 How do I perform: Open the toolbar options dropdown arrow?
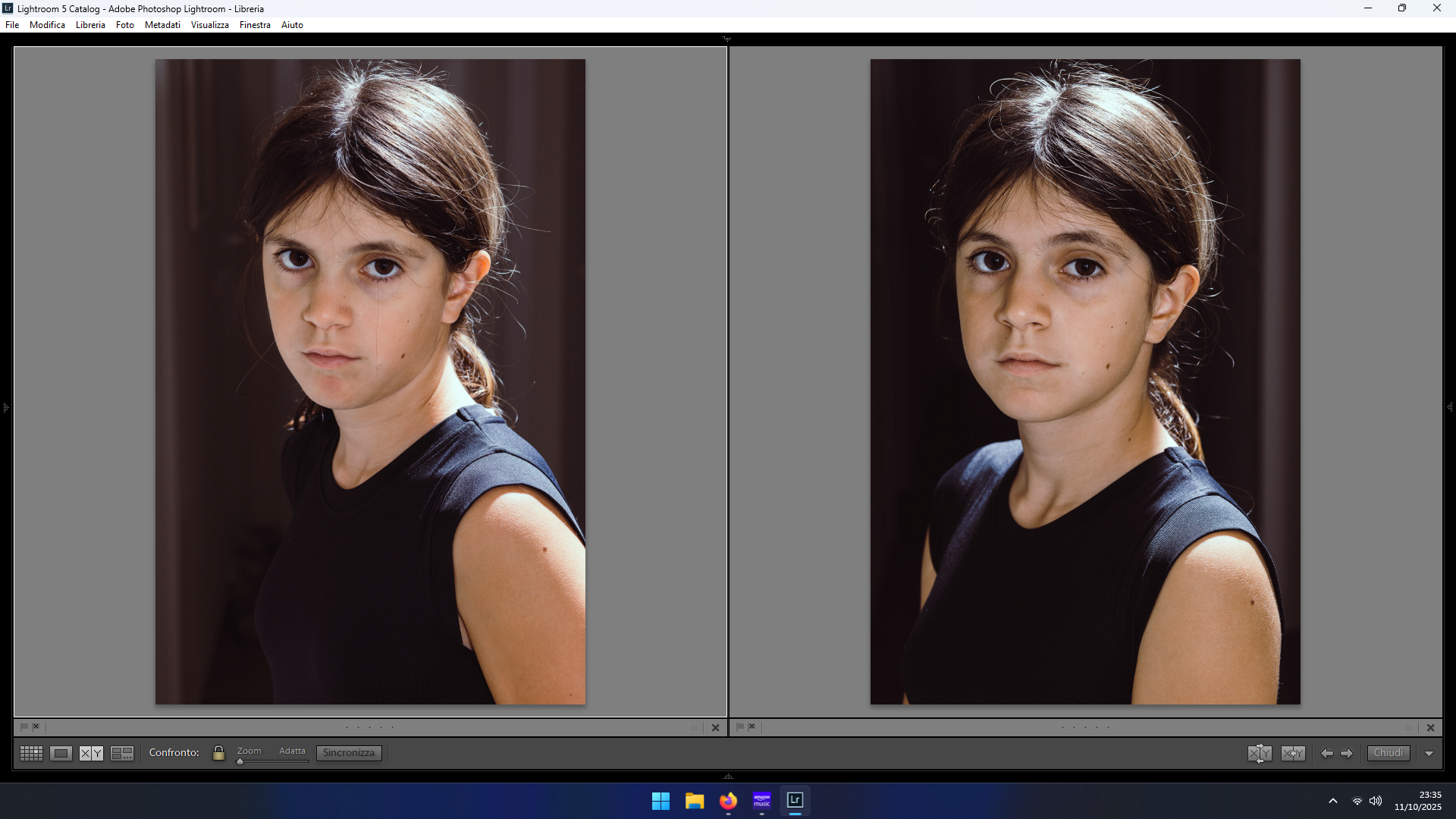tap(1429, 753)
